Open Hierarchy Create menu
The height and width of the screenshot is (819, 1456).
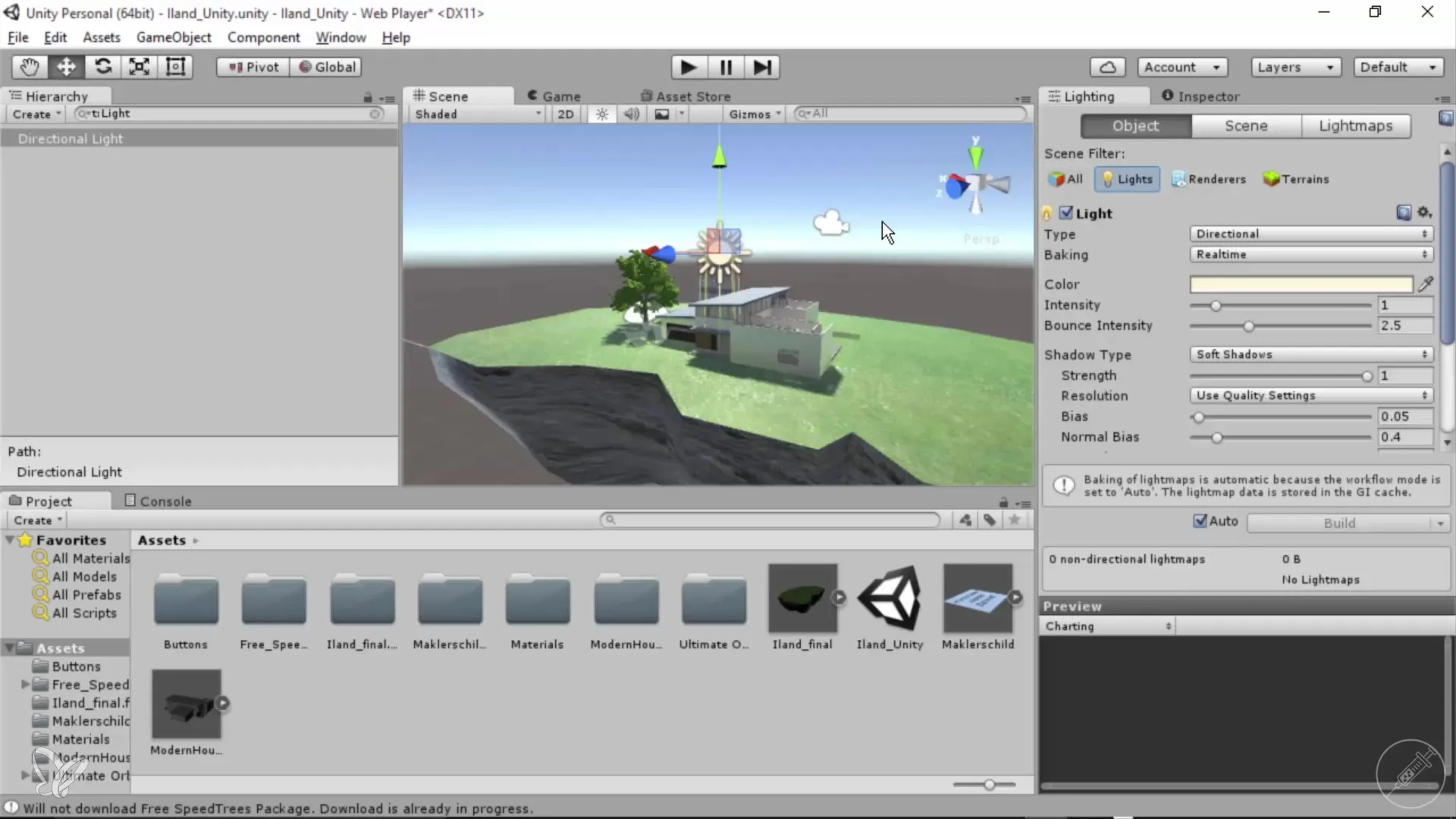pyautogui.click(x=36, y=114)
